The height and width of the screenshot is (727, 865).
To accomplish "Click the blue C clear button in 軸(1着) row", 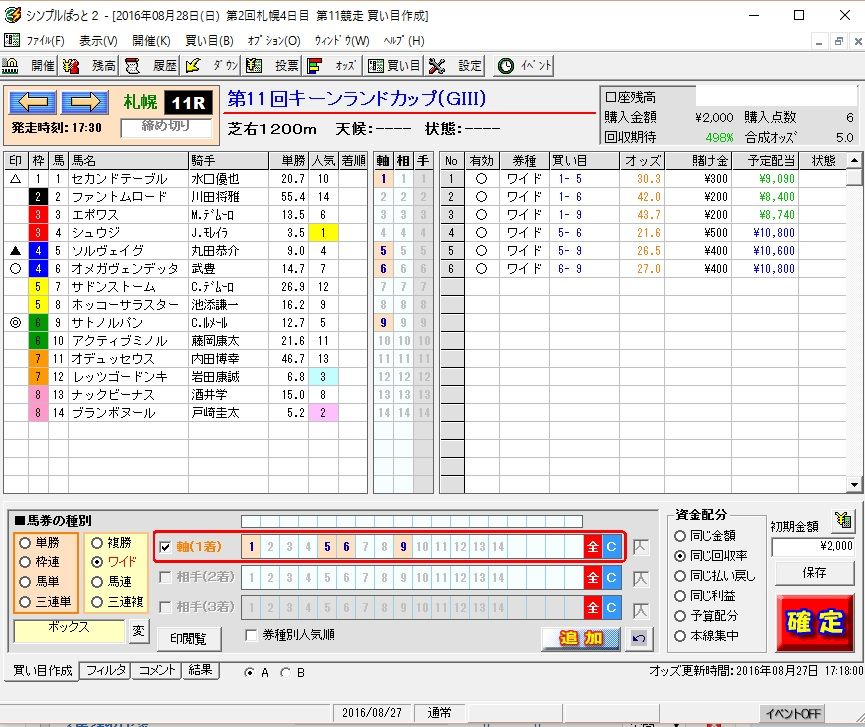I will pos(611,547).
